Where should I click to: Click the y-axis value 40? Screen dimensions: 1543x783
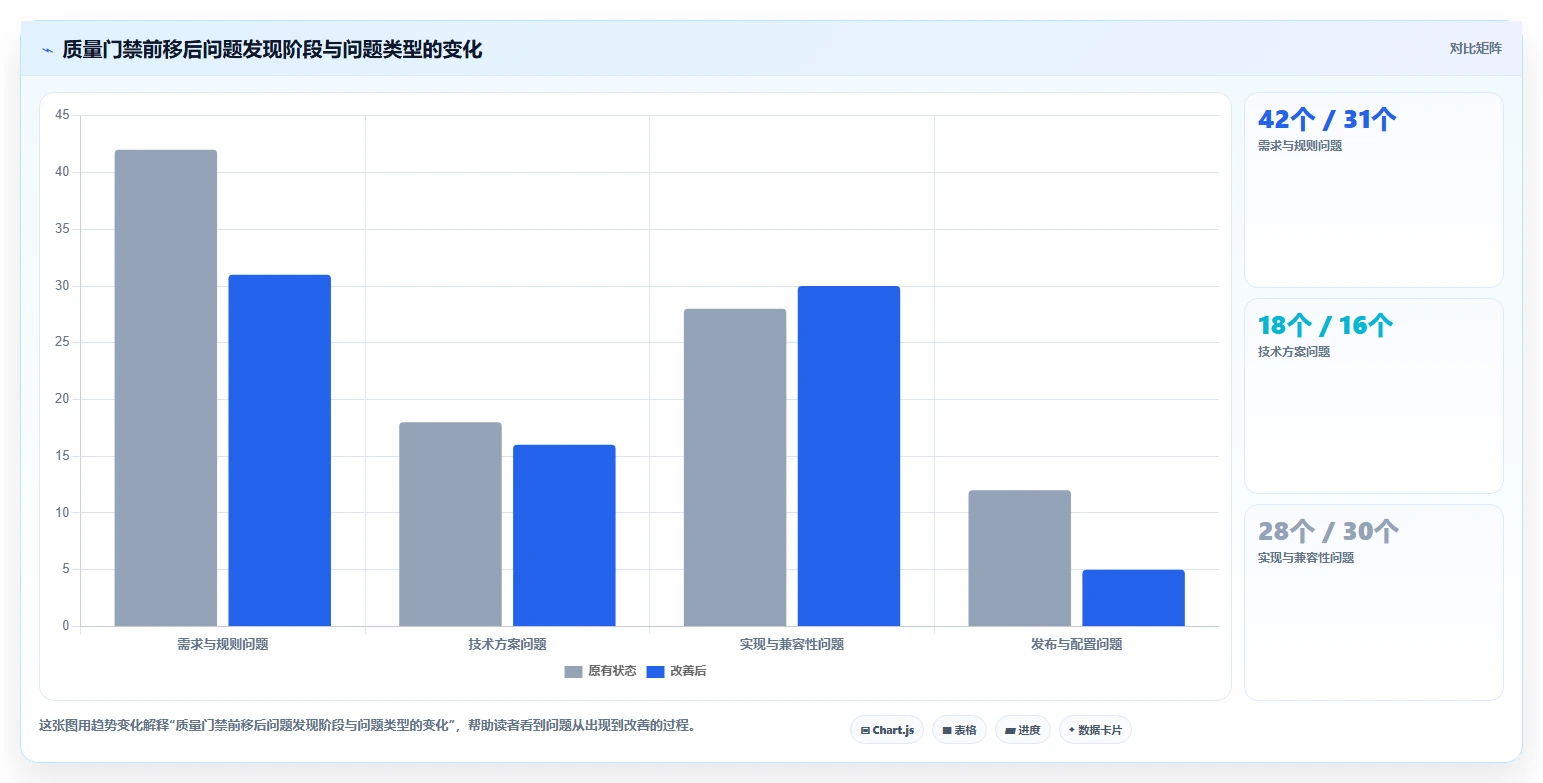tap(62, 172)
